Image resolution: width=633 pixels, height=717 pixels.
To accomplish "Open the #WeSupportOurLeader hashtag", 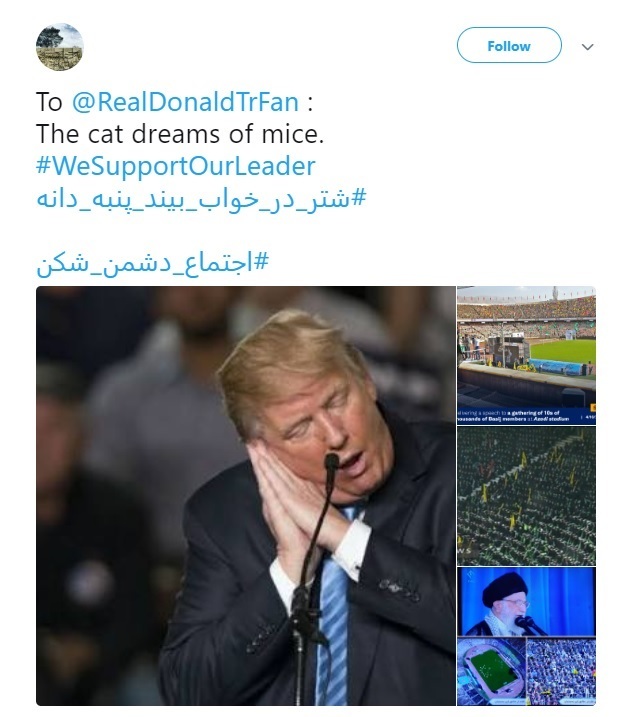I will coord(176,166).
